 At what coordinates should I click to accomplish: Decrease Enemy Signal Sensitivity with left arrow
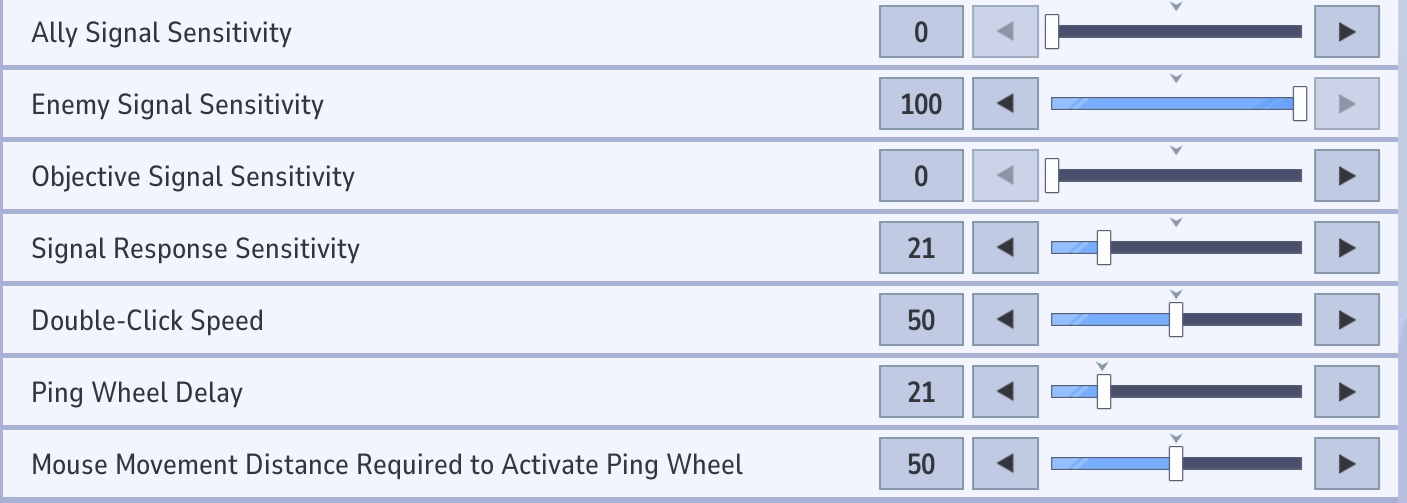coord(1005,104)
